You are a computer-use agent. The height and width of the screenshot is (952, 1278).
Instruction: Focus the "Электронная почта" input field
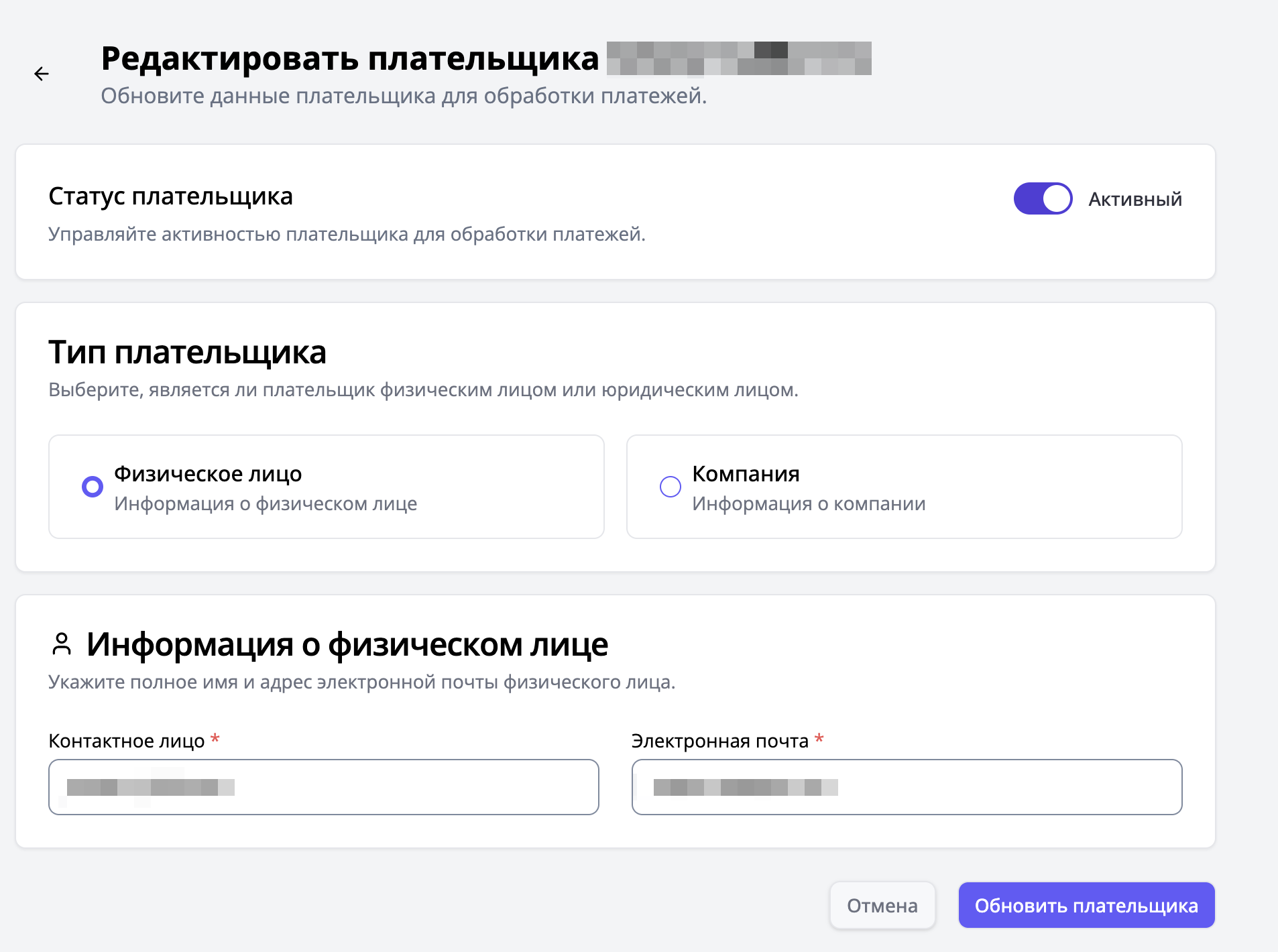[907, 787]
